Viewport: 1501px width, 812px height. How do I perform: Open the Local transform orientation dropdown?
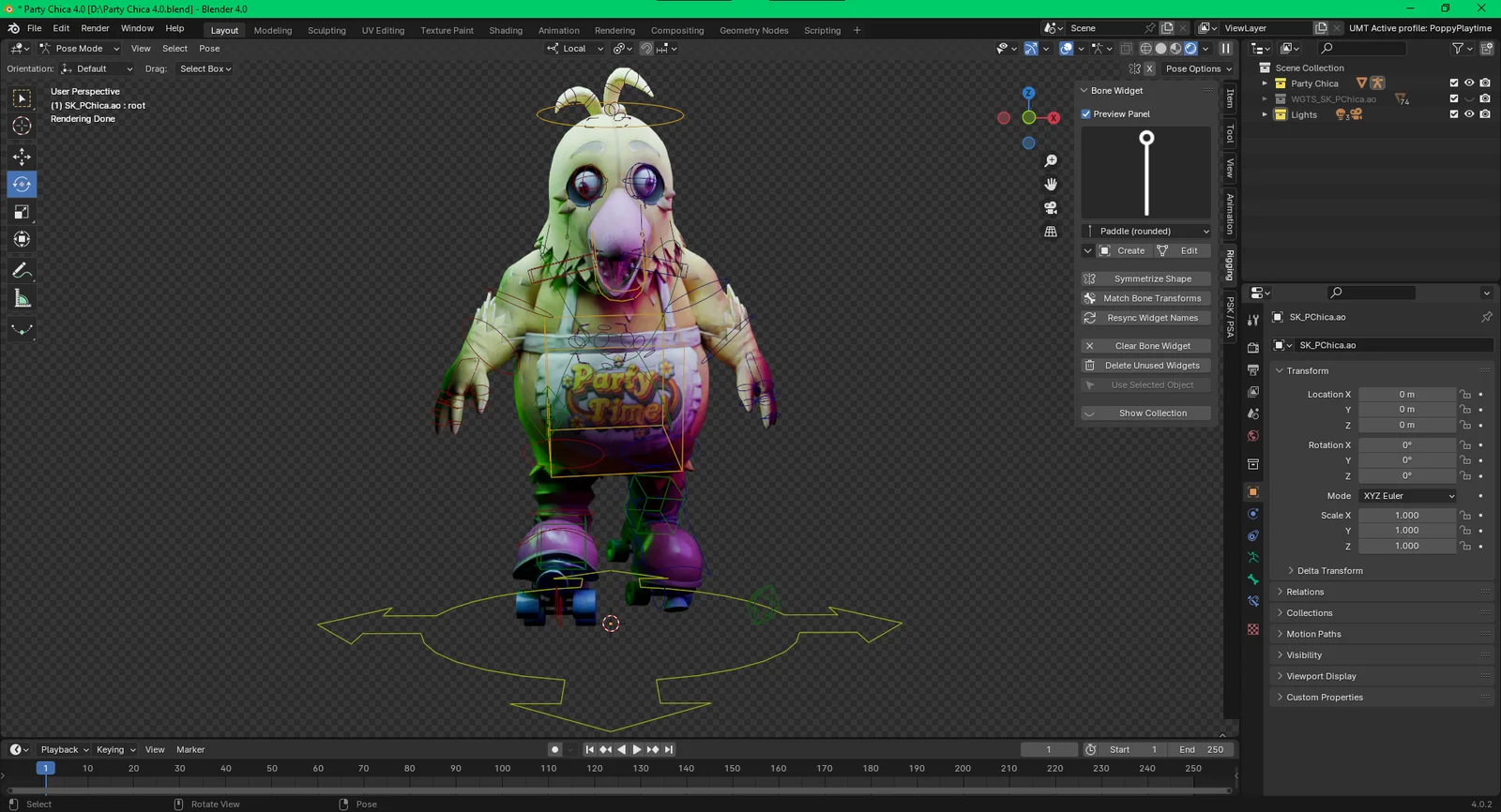(575, 49)
